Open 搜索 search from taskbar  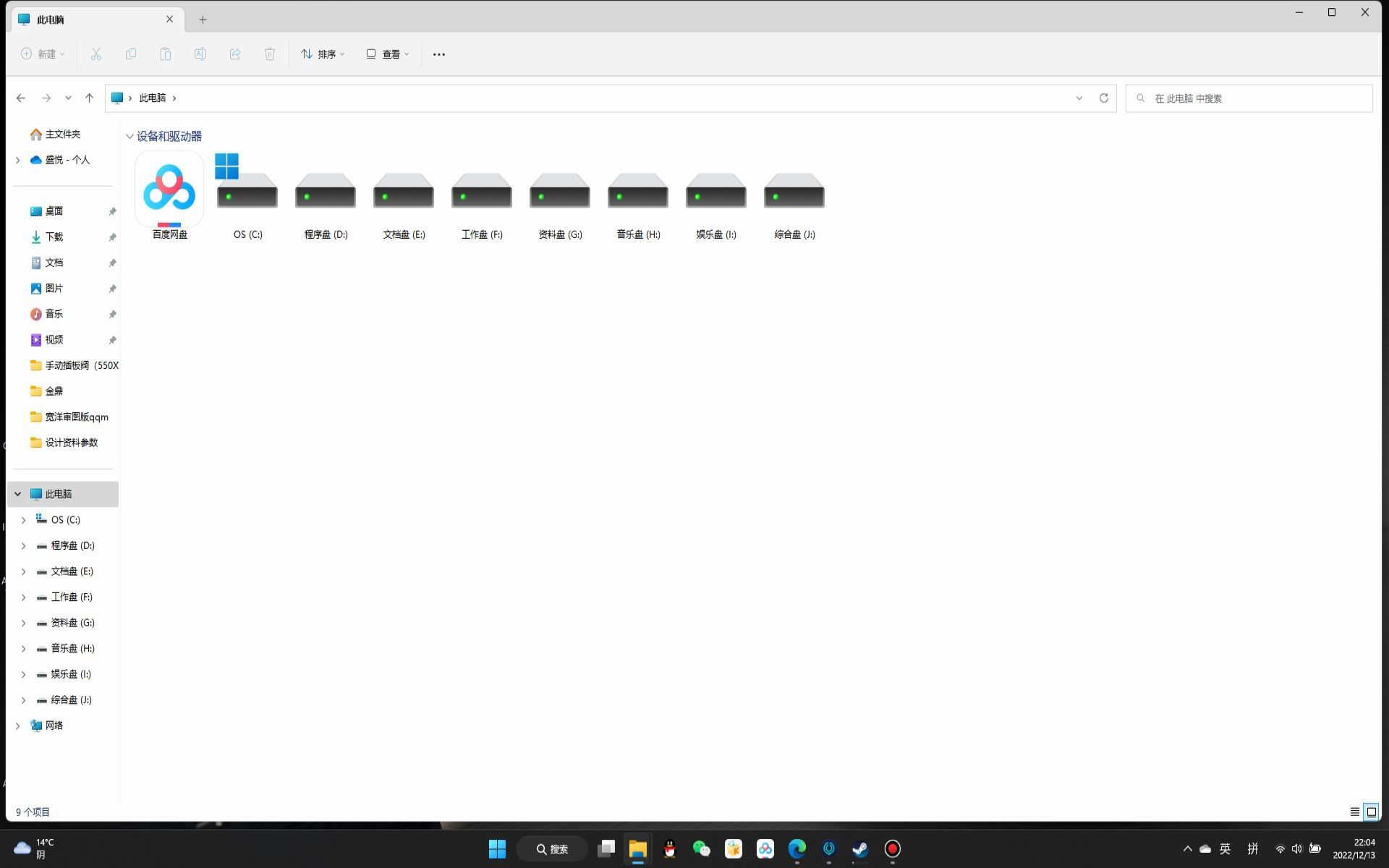555,849
